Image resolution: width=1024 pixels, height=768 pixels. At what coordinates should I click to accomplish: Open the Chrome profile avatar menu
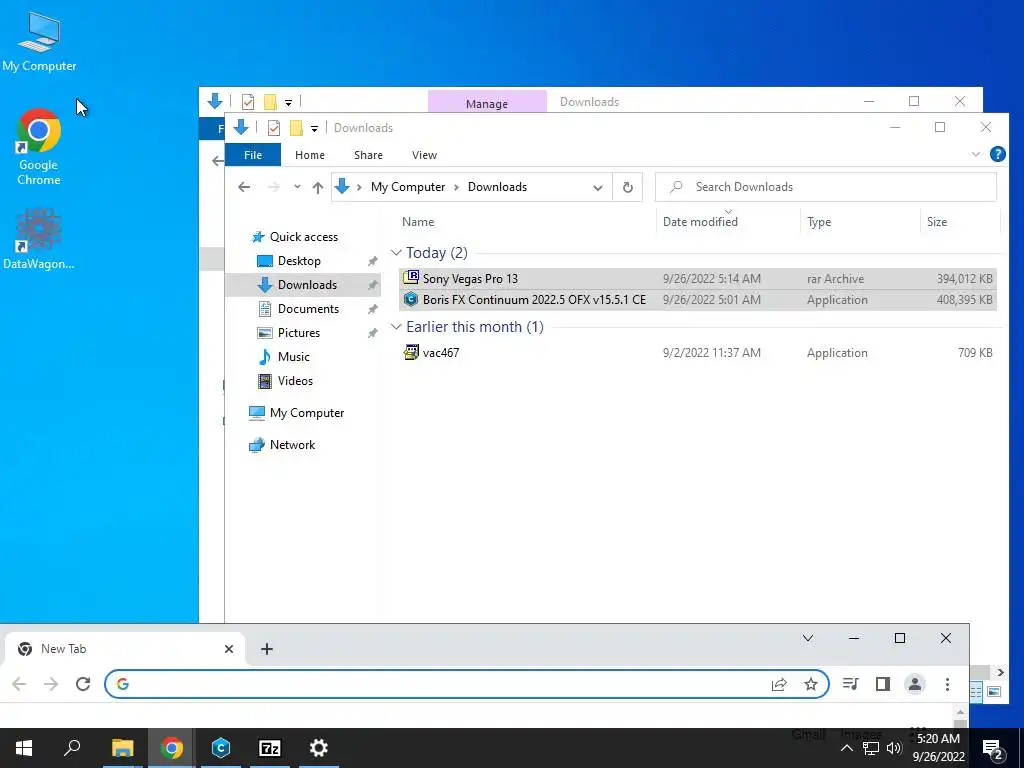click(x=915, y=684)
